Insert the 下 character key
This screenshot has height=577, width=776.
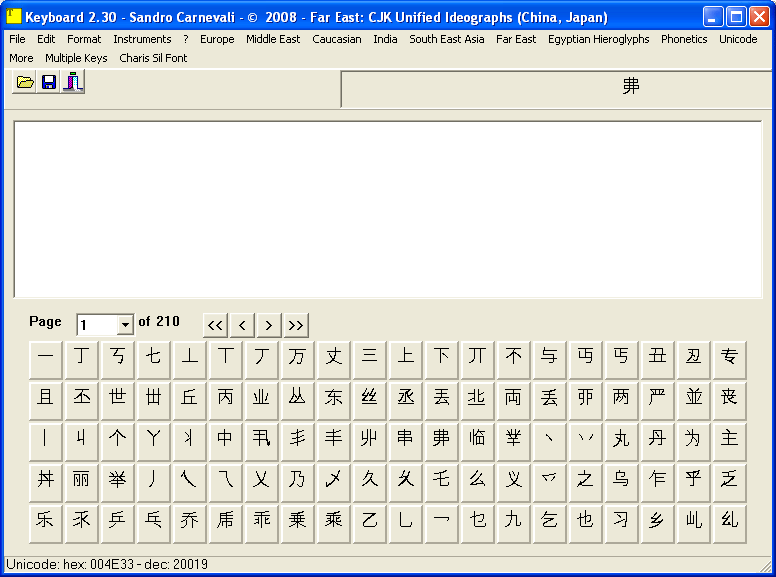point(441,360)
